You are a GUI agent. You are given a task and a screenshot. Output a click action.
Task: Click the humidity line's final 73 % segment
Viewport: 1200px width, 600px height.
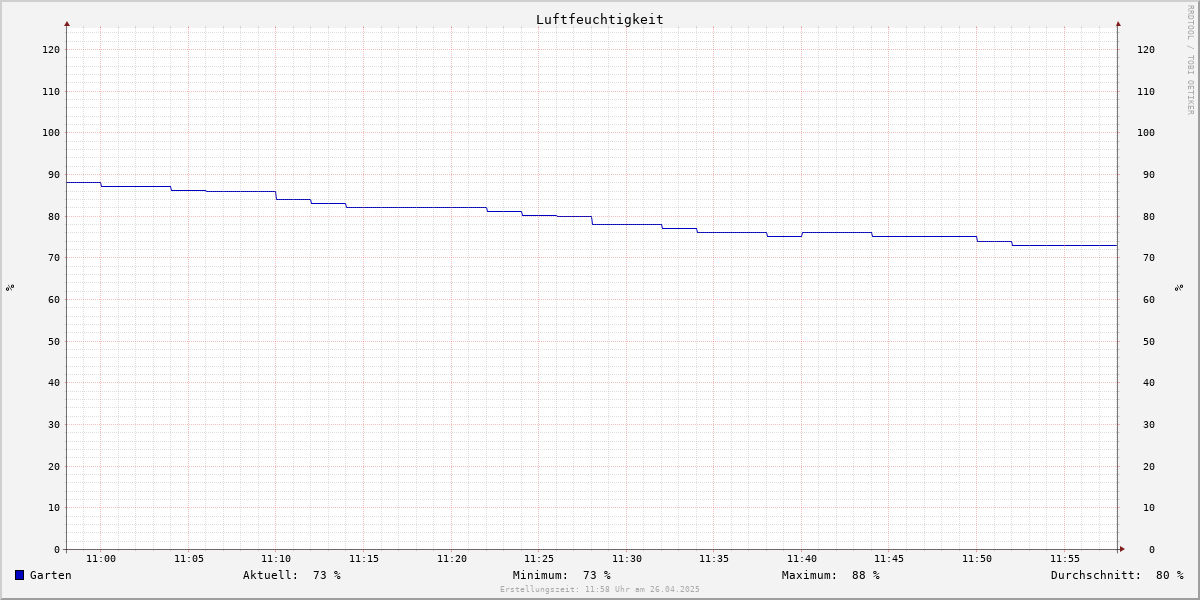pos(1064,245)
